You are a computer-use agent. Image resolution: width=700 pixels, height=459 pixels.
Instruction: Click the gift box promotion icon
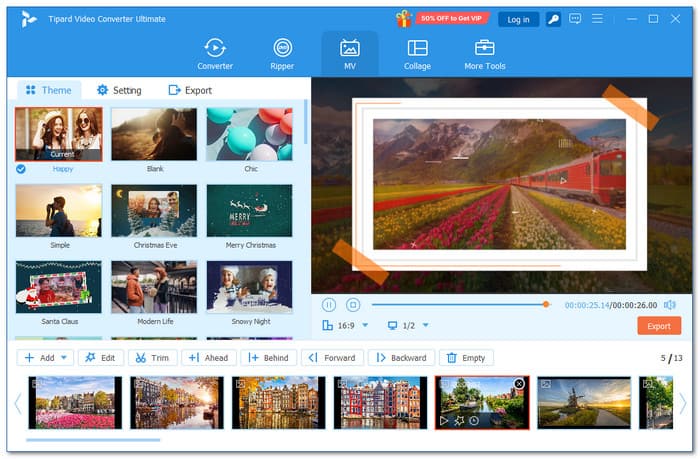click(x=404, y=19)
